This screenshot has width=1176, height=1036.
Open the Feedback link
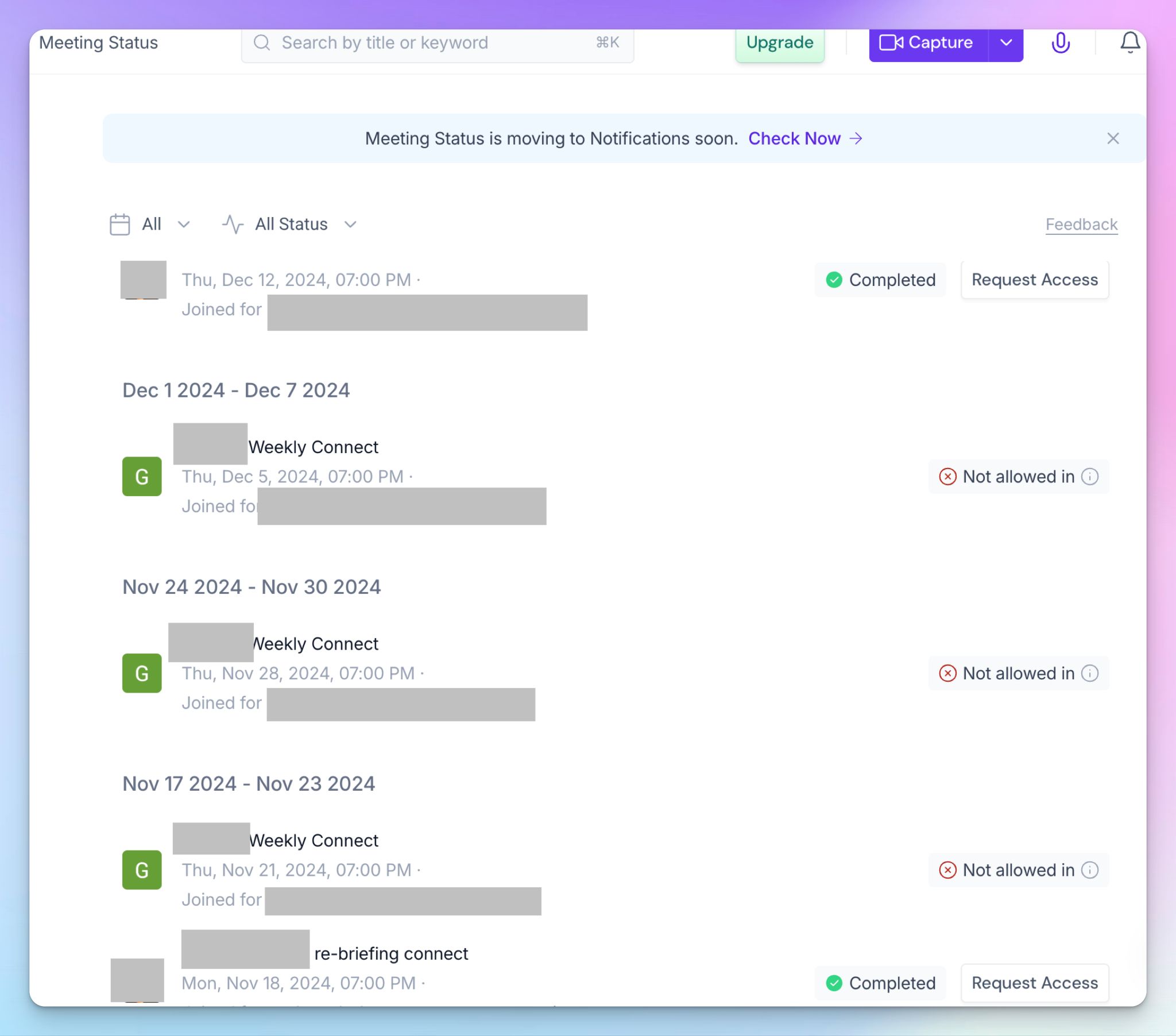pos(1081,225)
